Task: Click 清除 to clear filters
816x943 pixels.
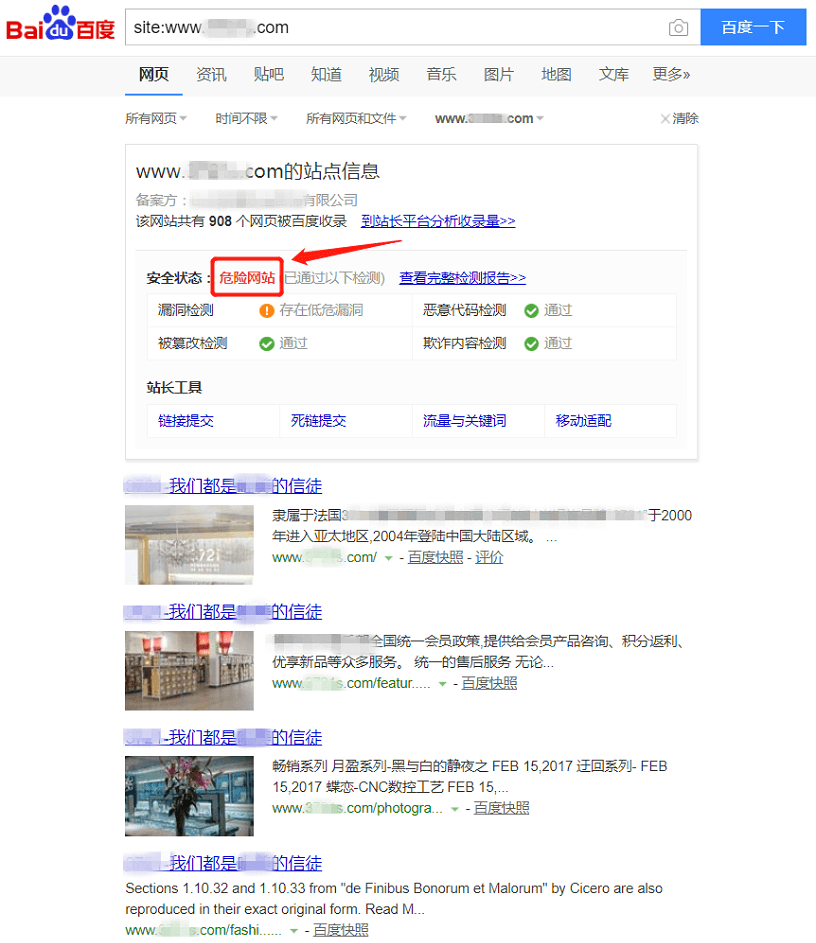Action: tap(679, 118)
